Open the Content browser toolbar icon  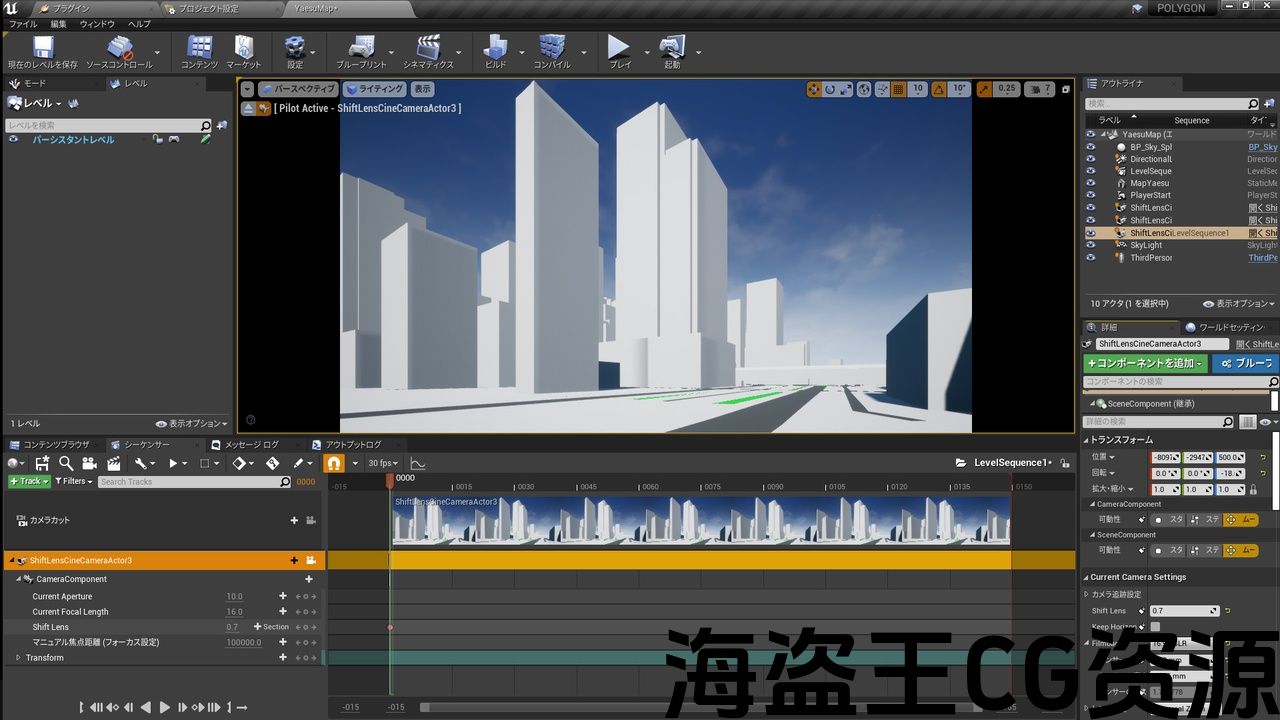200,48
